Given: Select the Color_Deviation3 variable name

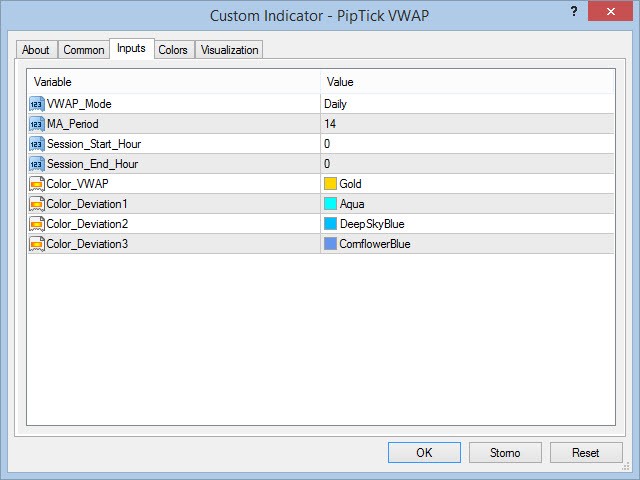Looking at the screenshot, I should (x=87, y=244).
